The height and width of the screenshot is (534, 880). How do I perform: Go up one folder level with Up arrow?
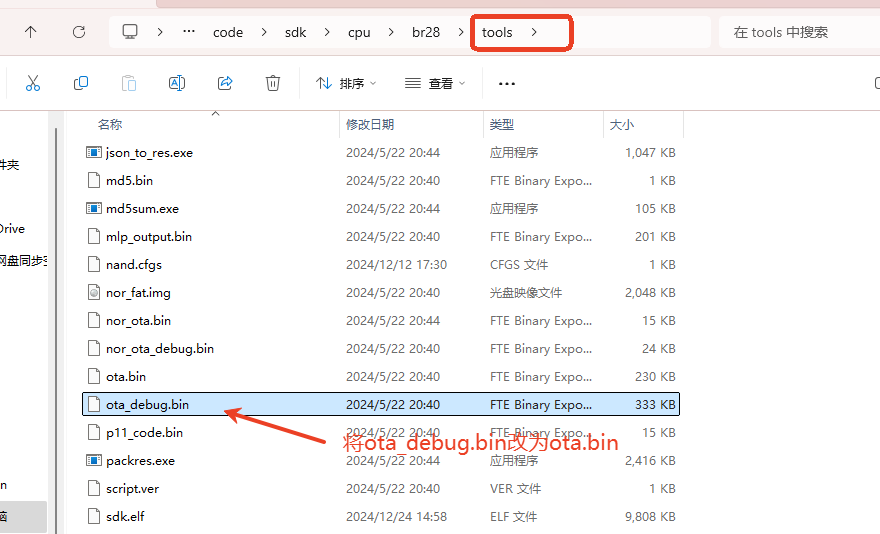coord(31,32)
